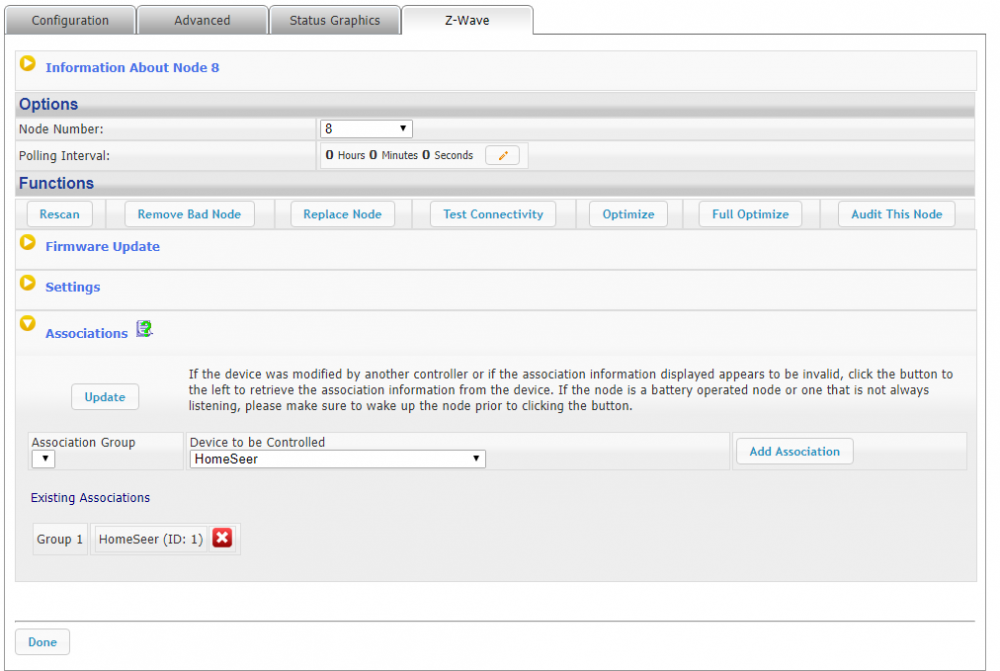Collapse Associations using its arrow icon
Viewport: 1000px width, 671px height.
[28, 324]
